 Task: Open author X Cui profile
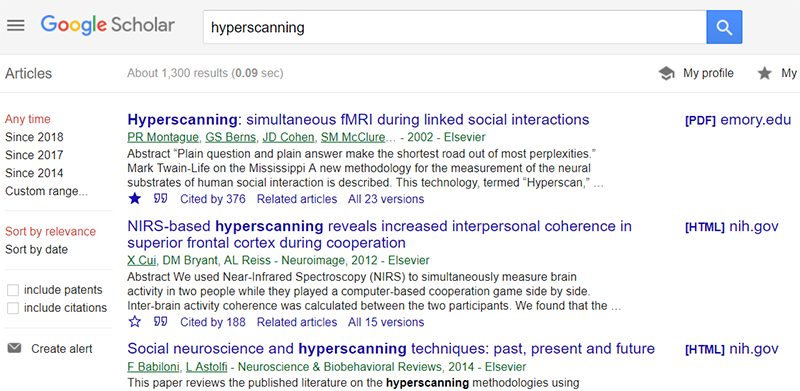(x=141, y=261)
